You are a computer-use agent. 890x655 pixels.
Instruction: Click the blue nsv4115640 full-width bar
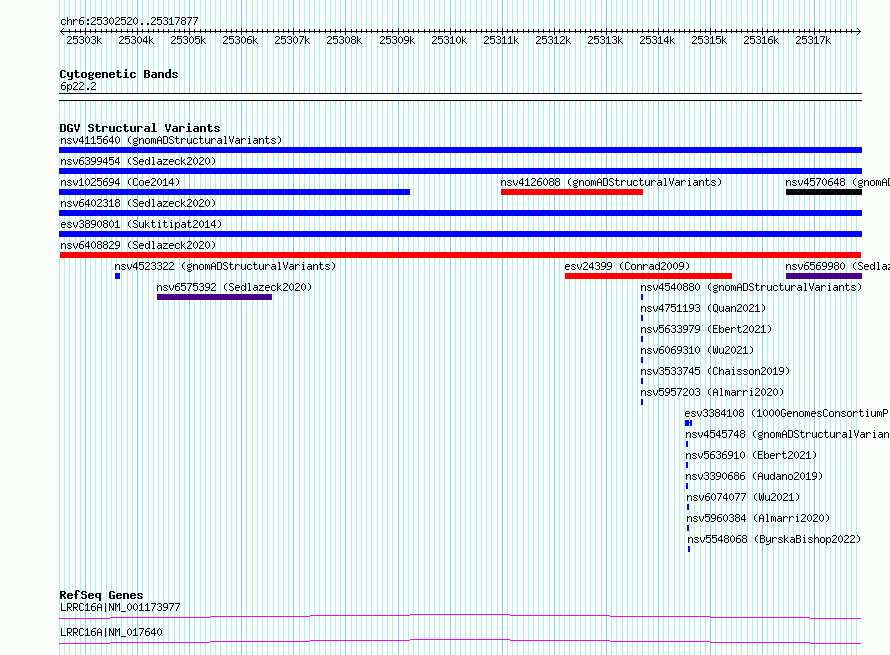460,150
